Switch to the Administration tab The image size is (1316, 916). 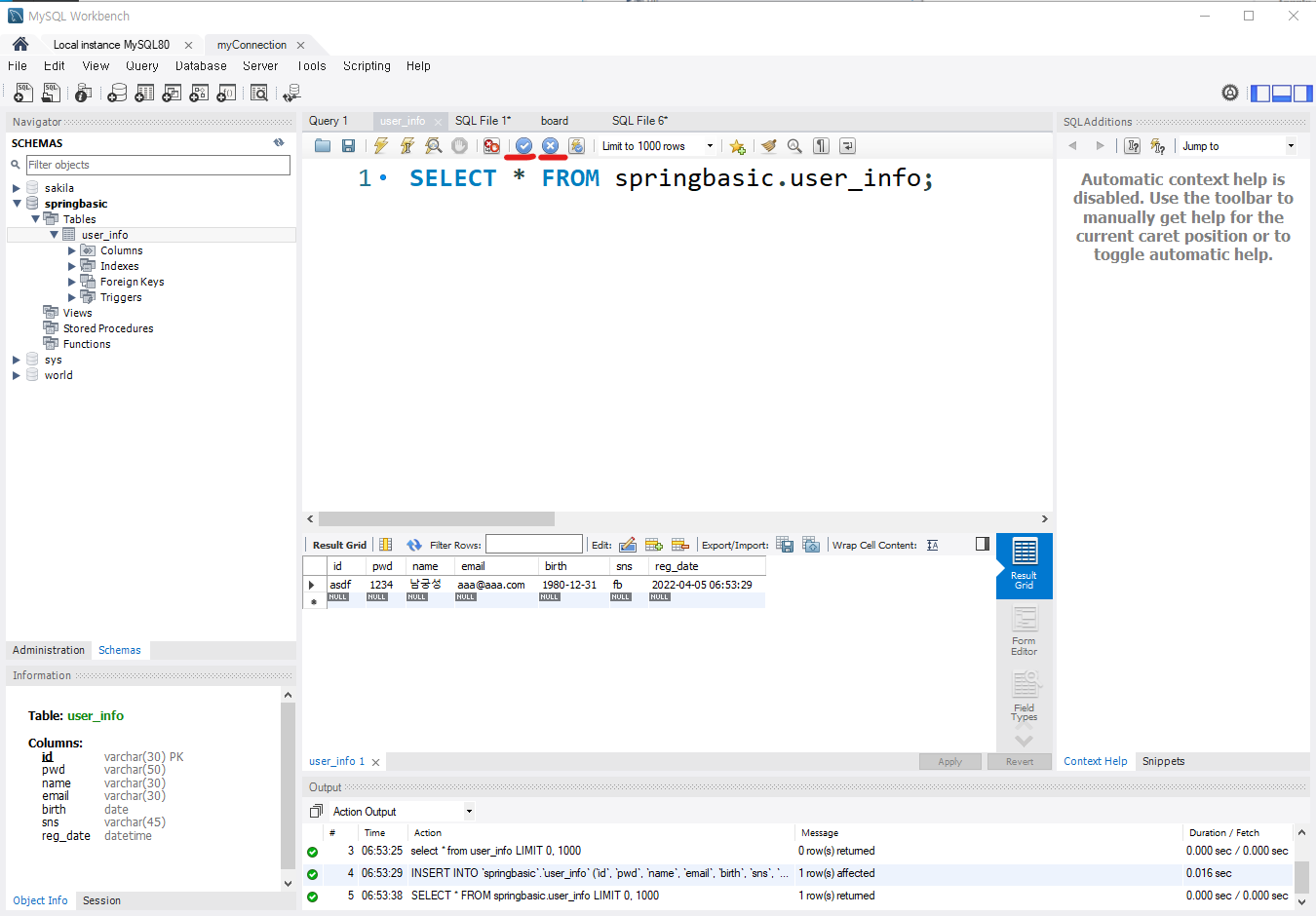49,650
